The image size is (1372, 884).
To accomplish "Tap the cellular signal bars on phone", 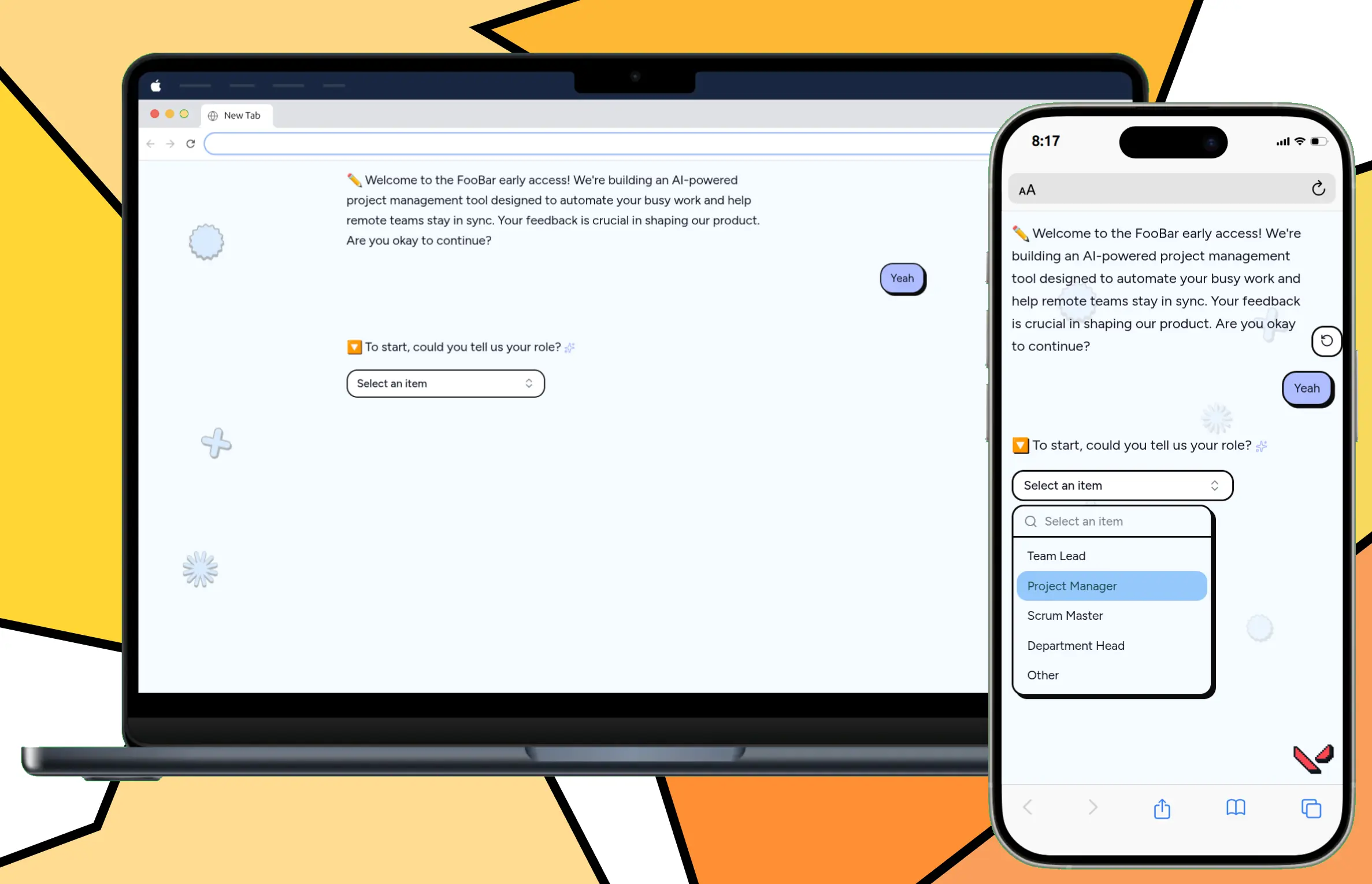I will 1282,142.
